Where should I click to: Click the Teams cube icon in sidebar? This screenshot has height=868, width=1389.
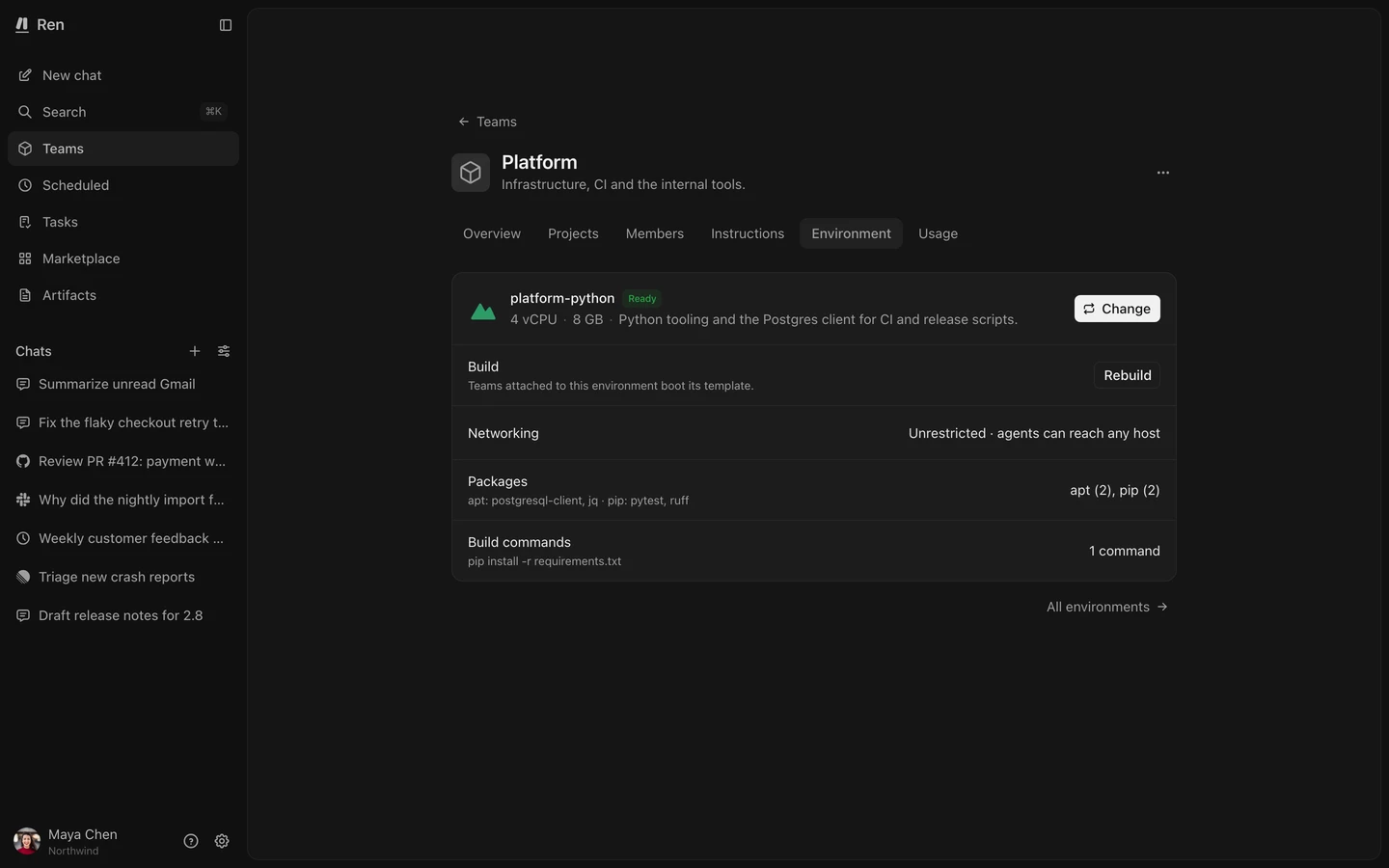pyautogui.click(x=25, y=149)
